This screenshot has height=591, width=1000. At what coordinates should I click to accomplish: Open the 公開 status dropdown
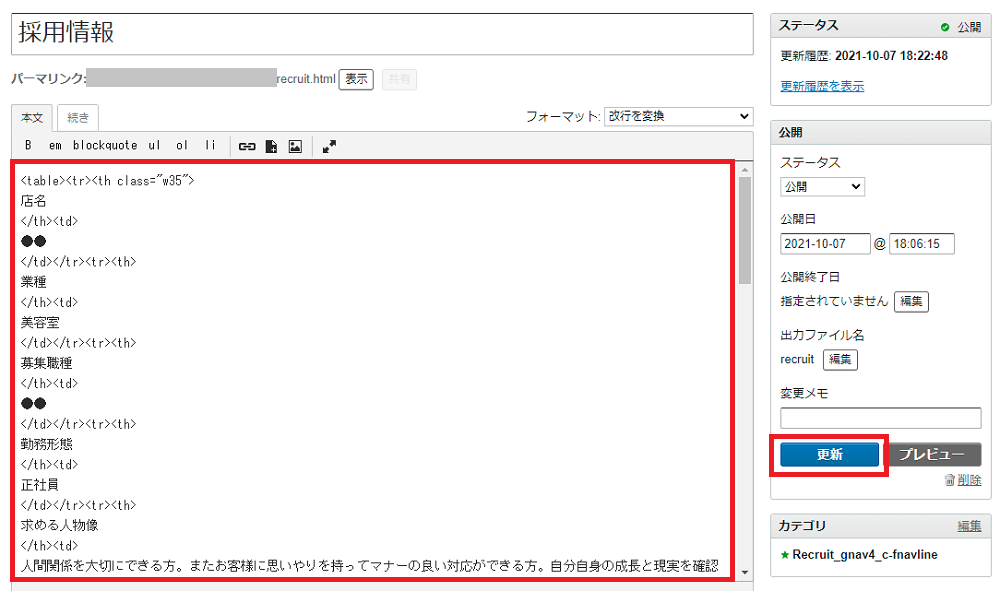(822, 187)
